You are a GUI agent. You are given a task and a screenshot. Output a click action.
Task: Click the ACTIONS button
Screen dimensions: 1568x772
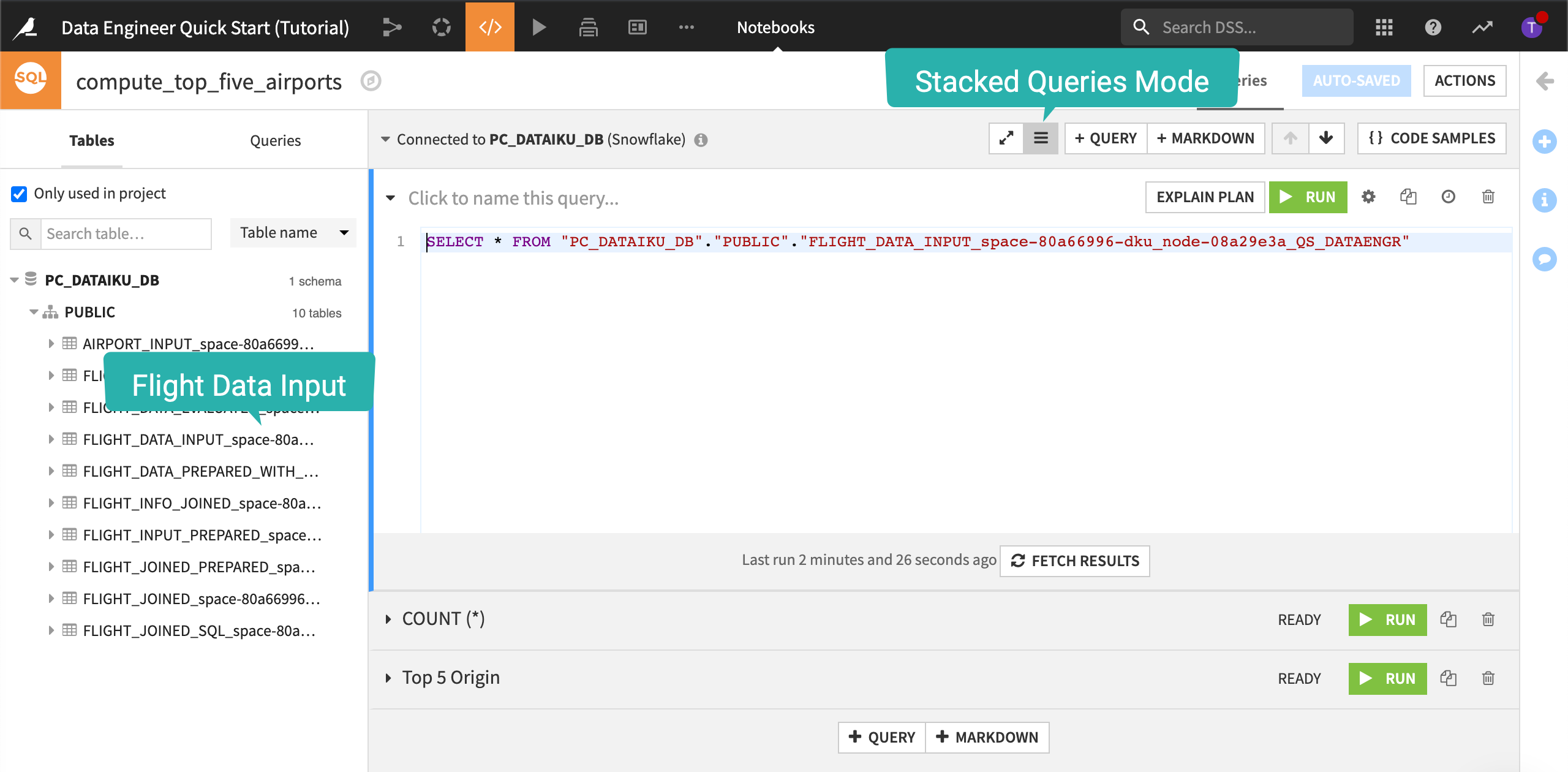[1464, 81]
